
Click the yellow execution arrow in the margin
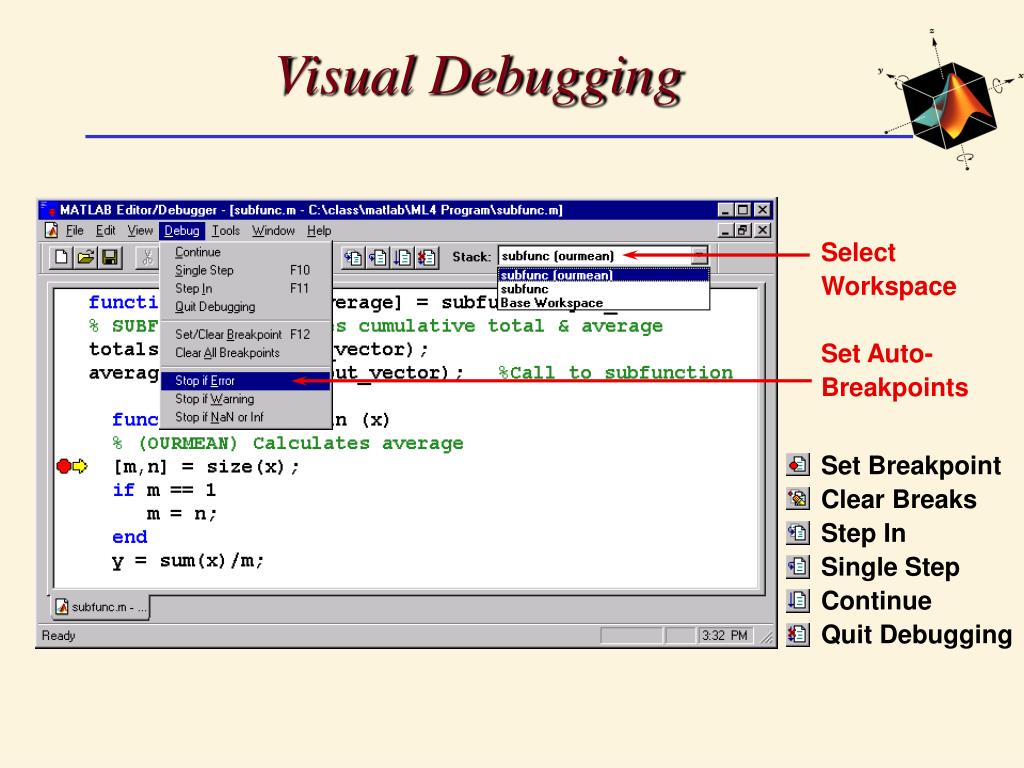[80, 466]
